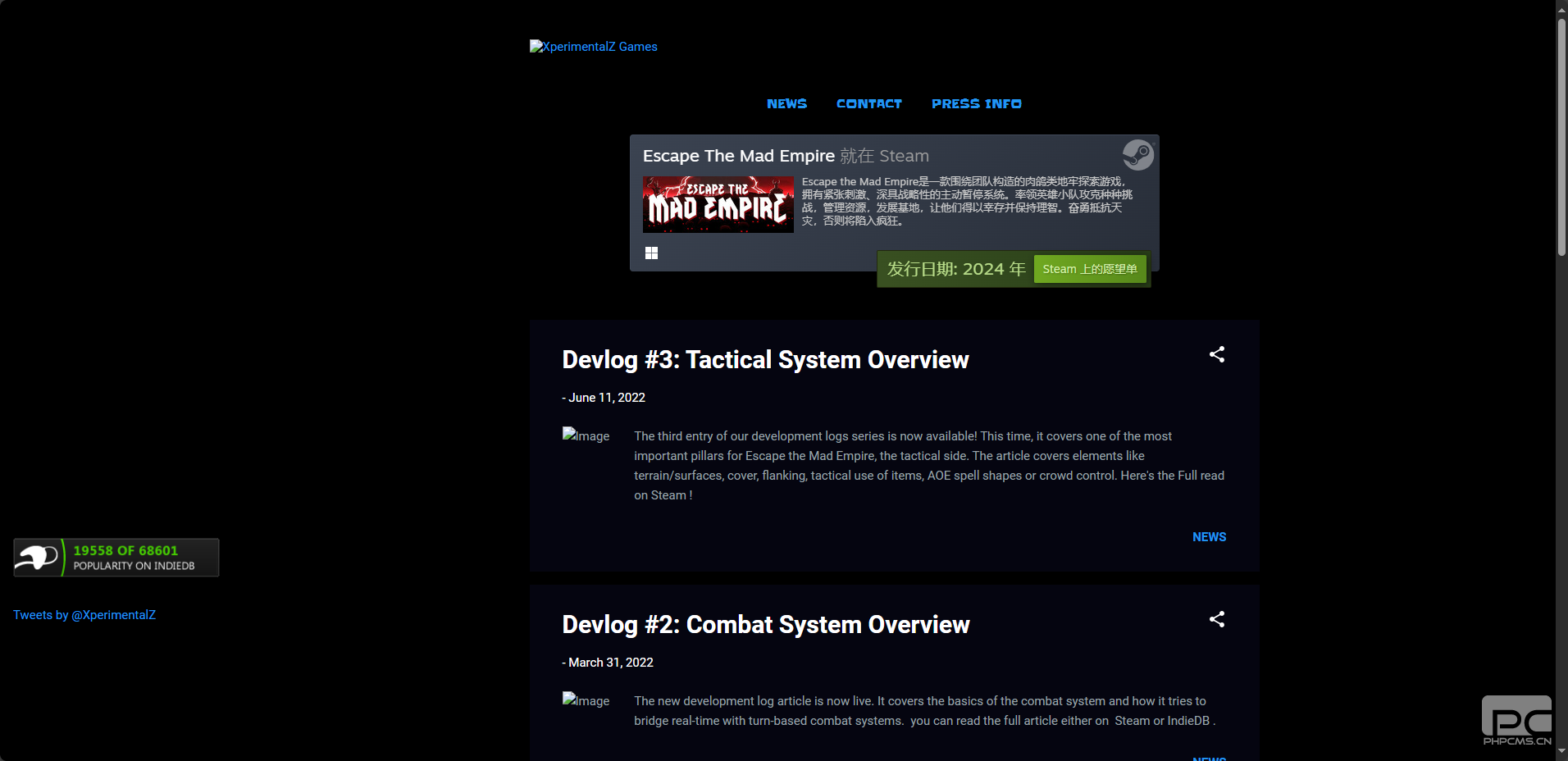Open the PRESS INFO menu item
The image size is (1568, 761).
point(976,104)
